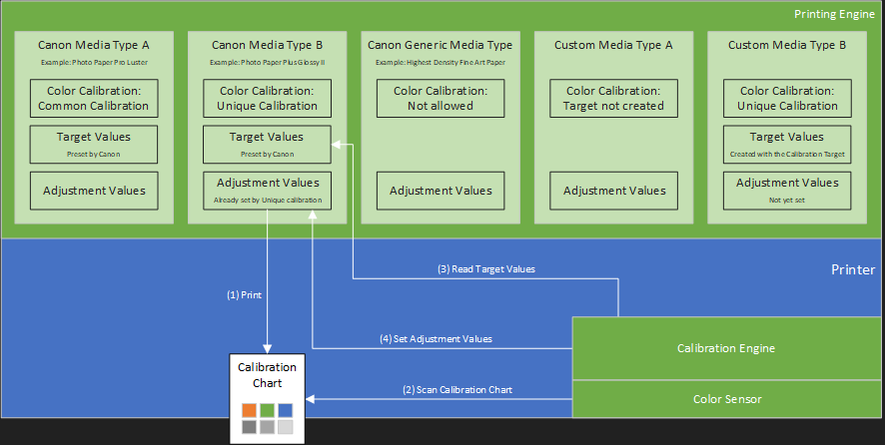Screen dimensions: 885x445
Task: Select Color Calibration: Not allowed box
Action: [x=440, y=98]
